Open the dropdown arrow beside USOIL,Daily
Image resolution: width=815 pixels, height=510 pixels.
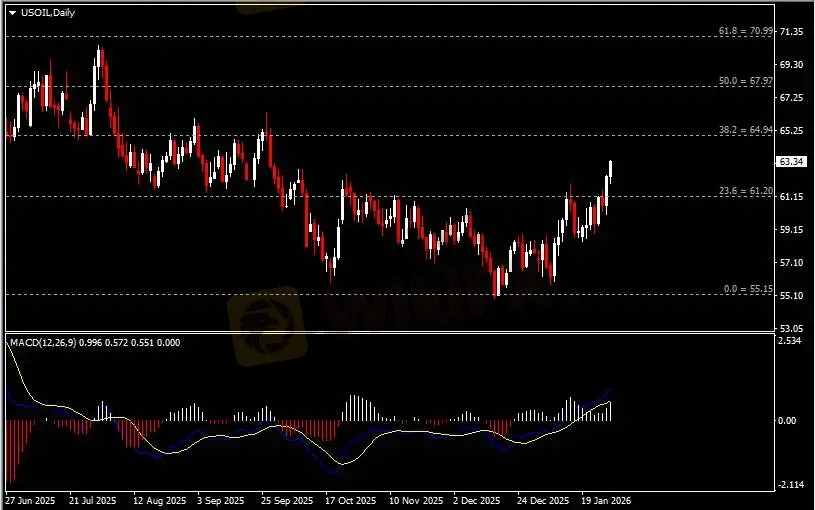click(x=12, y=13)
